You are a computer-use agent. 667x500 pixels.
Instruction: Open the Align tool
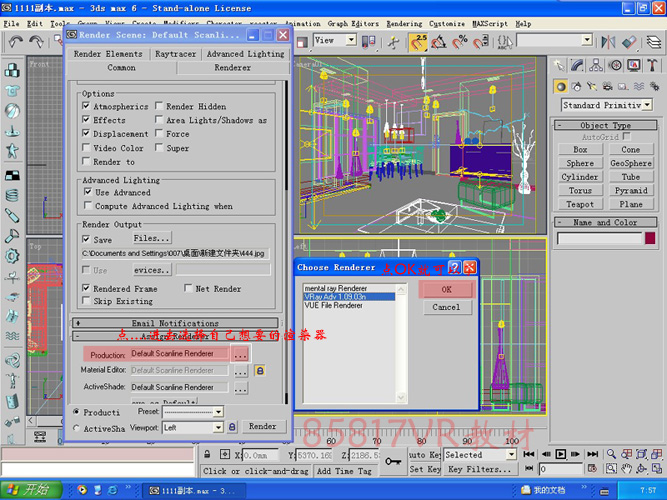629,42
